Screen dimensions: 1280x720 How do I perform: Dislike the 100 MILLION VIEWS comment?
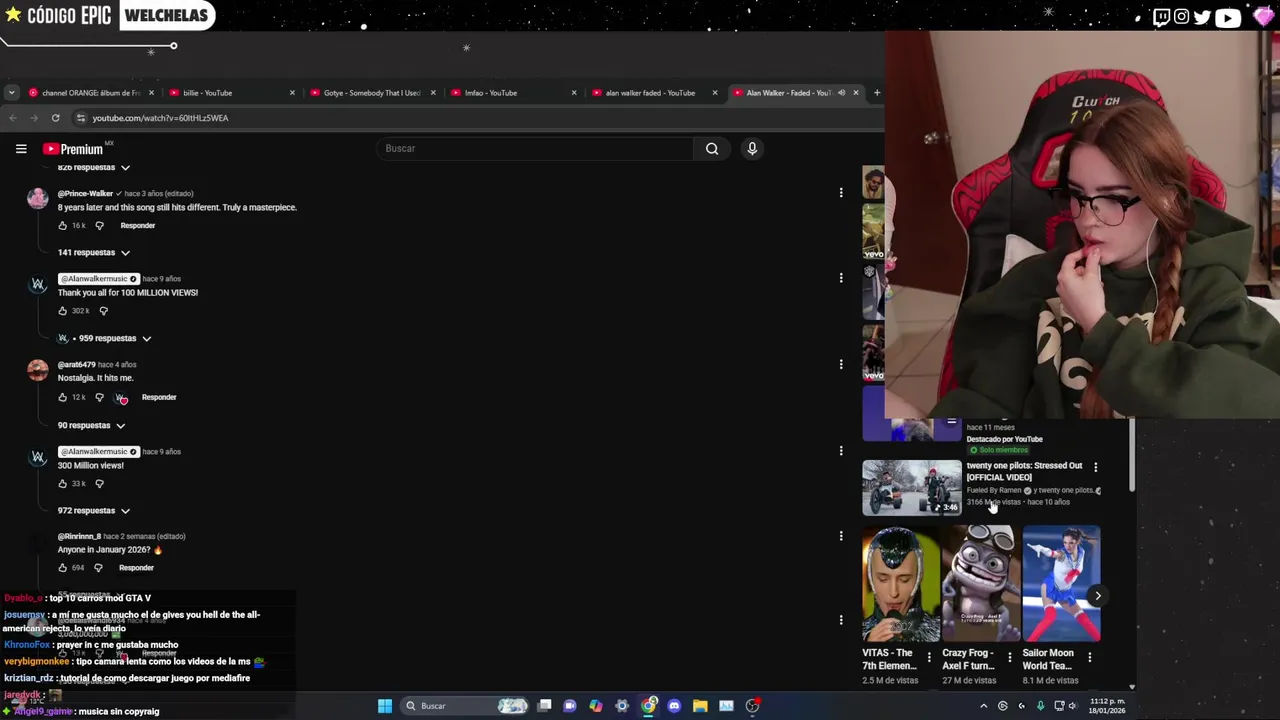[x=103, y=311]
